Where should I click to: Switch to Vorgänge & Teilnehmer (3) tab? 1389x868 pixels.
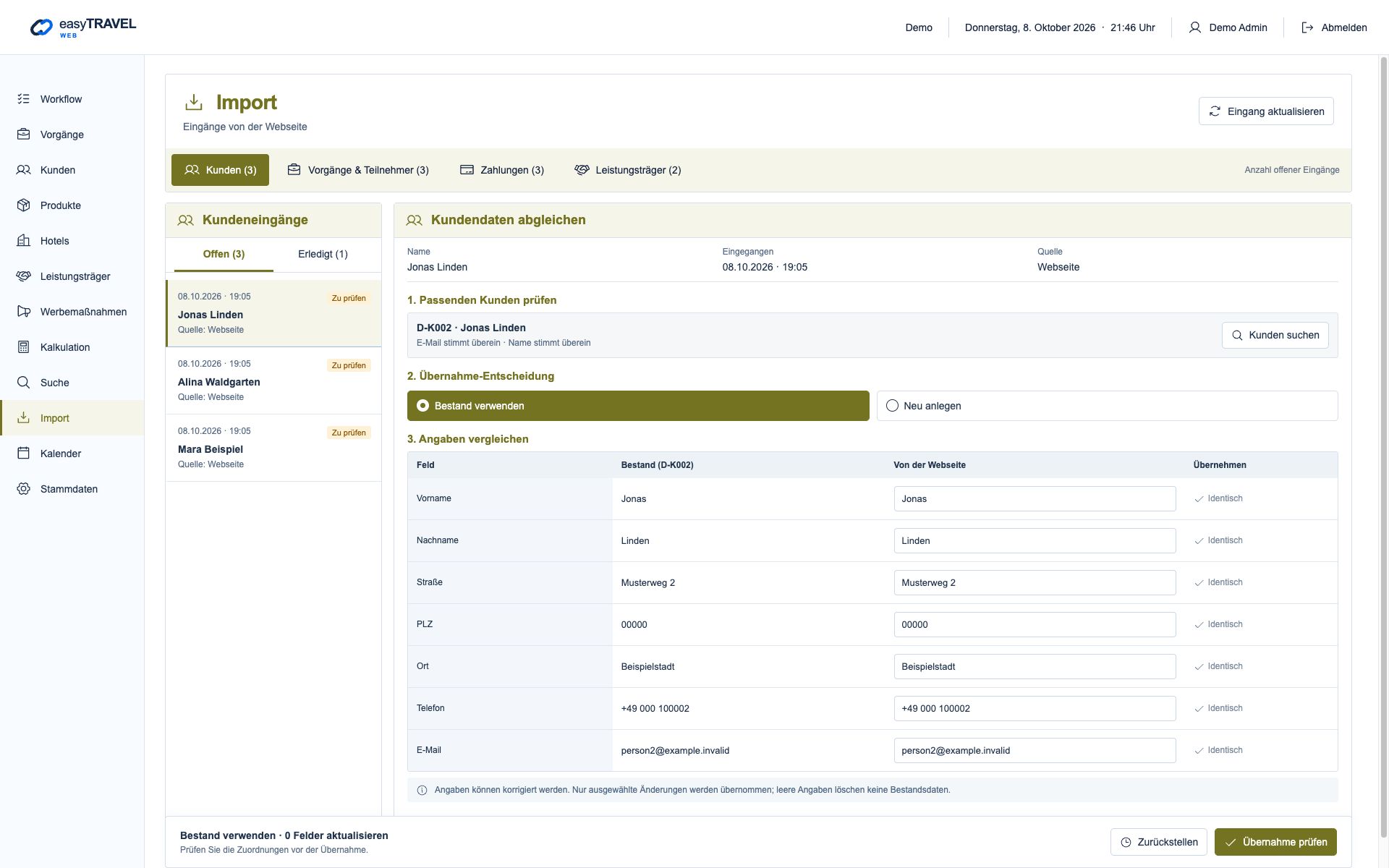tap(358, 170)
